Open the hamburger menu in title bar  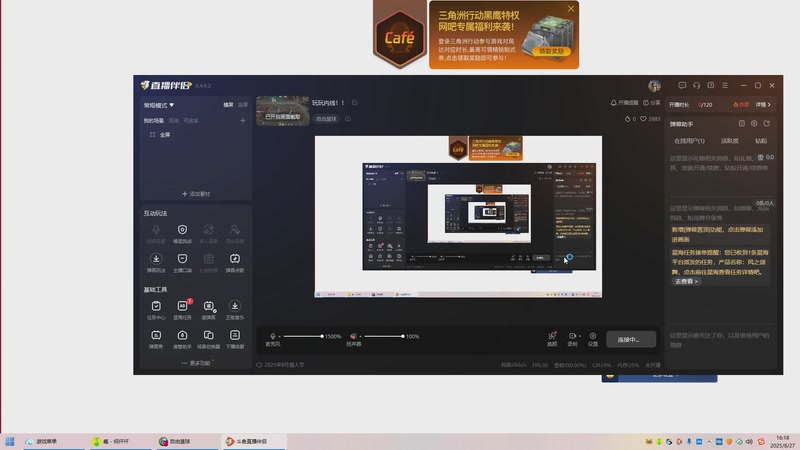725,85
